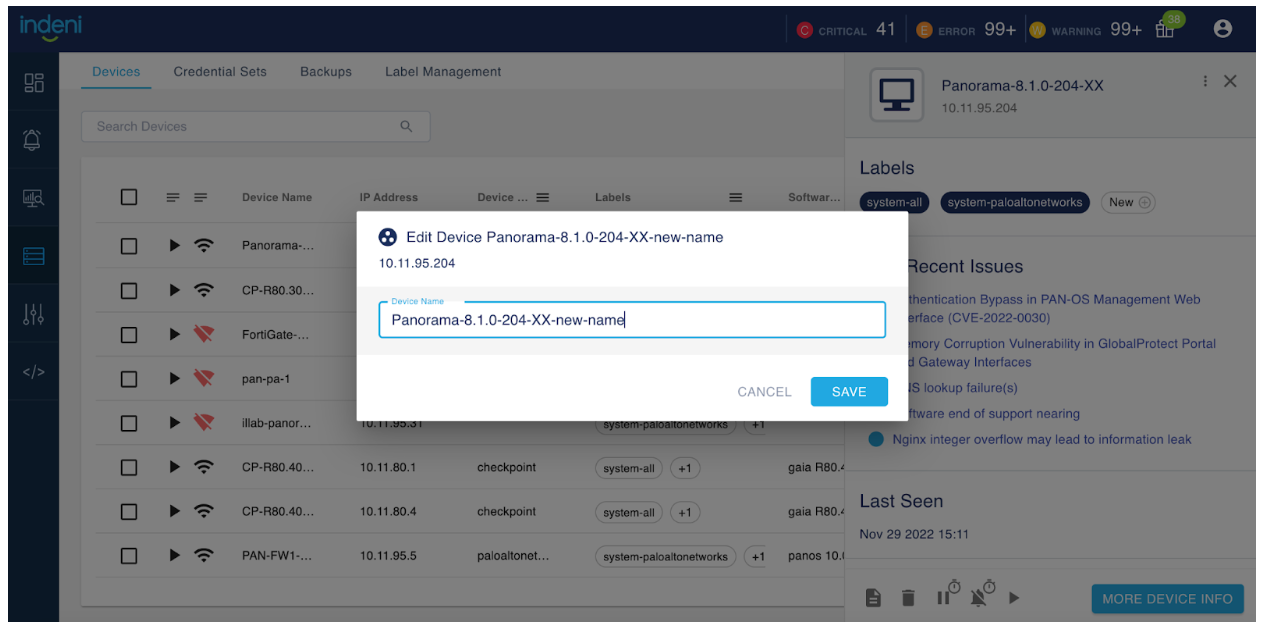Screen dimensions: 1264x632
Task: Click the user account avatar icon
Action: [x=1222, y=29]
